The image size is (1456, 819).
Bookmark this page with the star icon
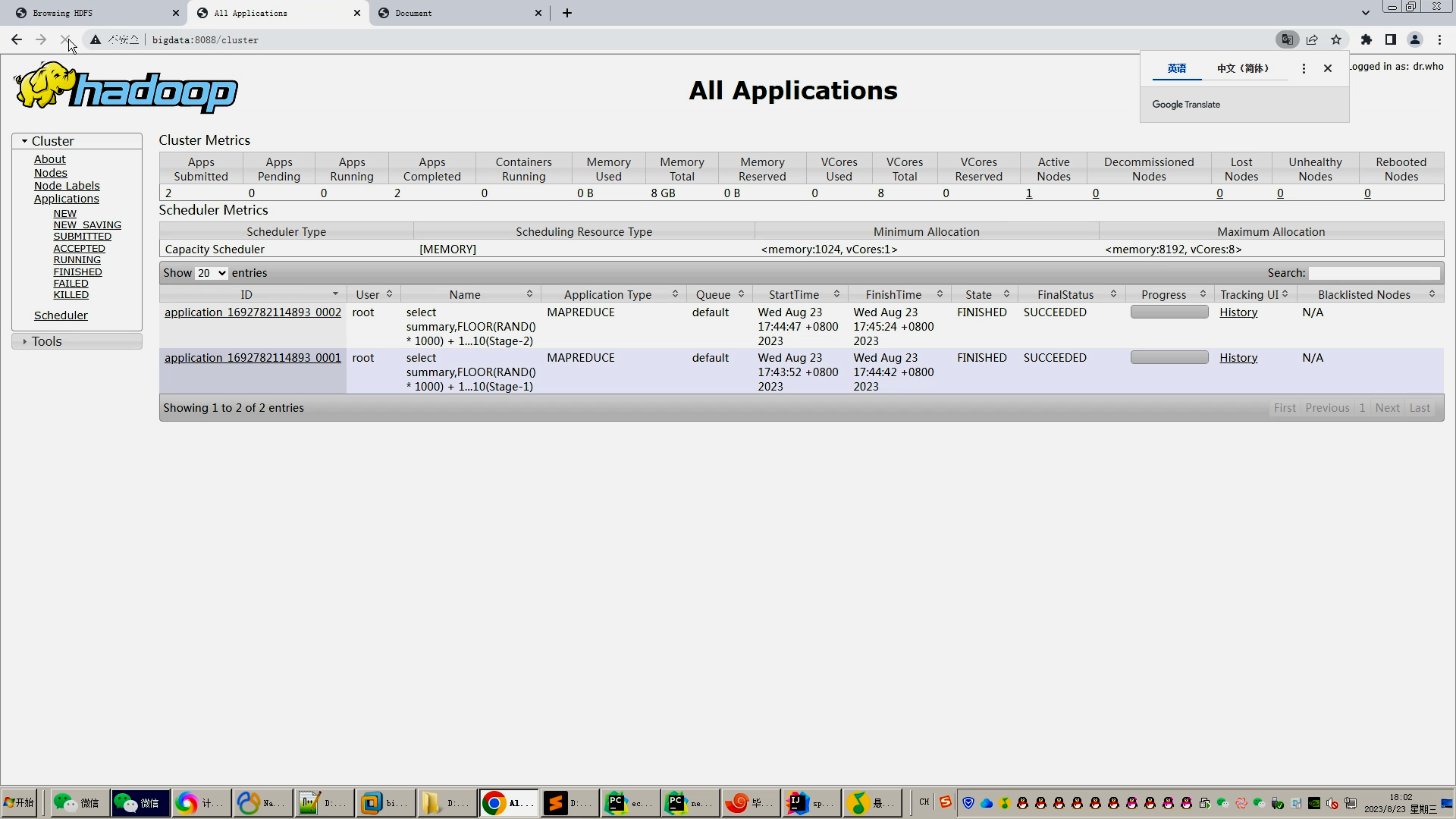pyautogui.click(x=1336, y=39)
